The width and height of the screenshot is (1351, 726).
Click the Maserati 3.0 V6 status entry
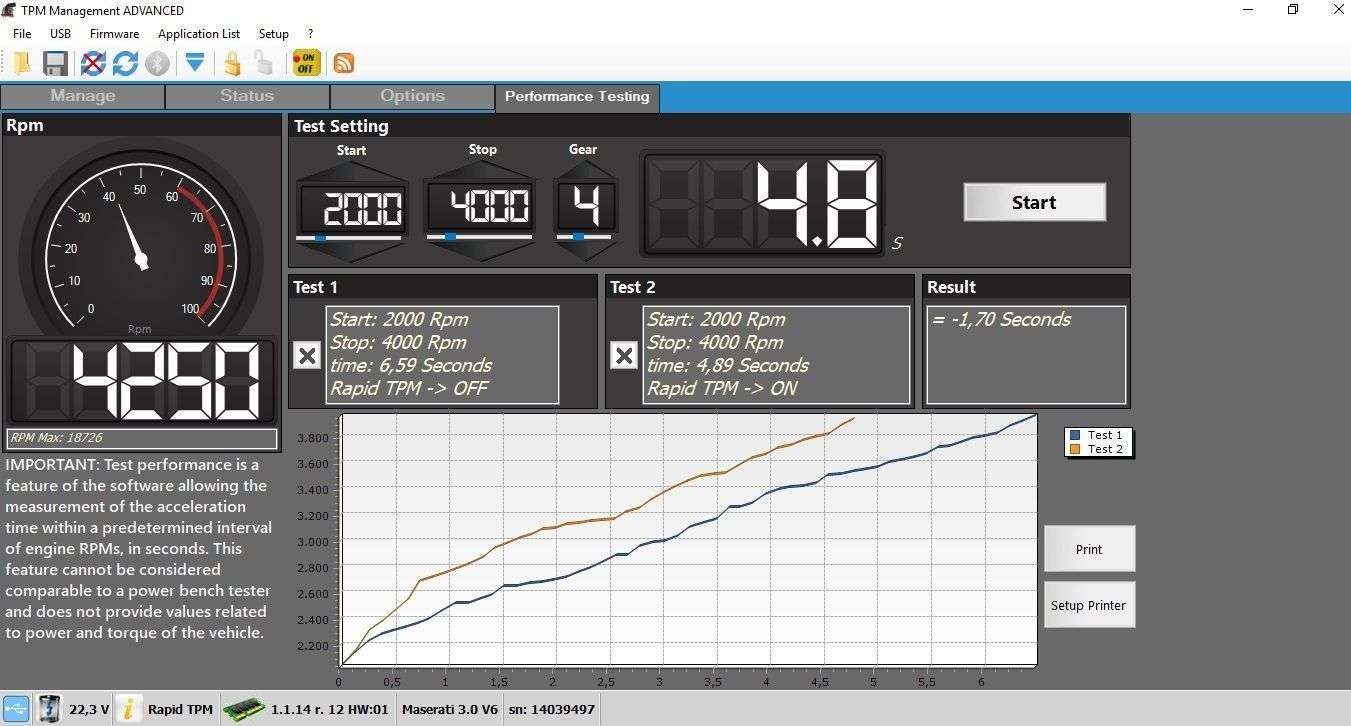[x=450, y=709]
